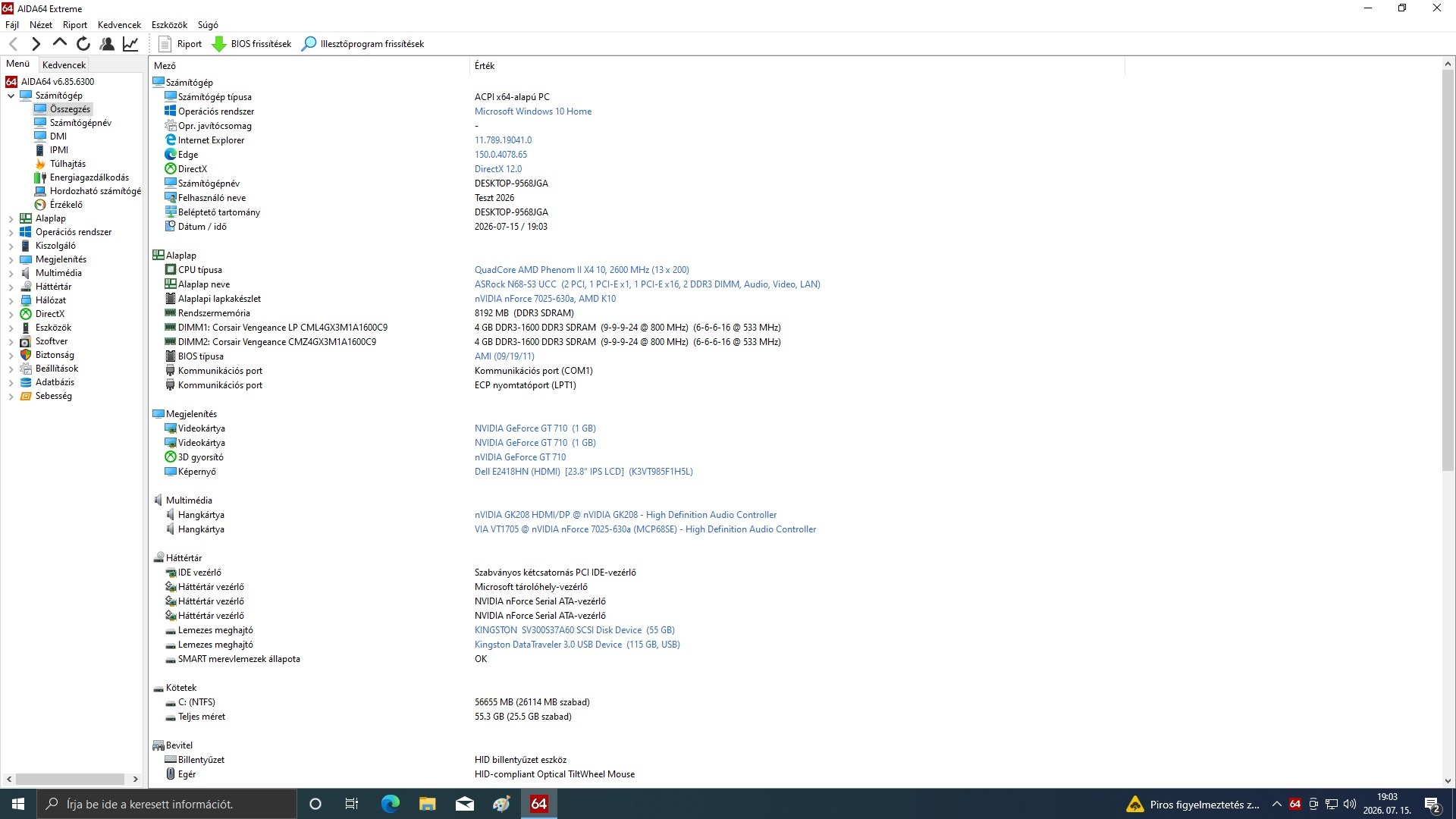Expand the Operációs rendszer tree node
The image size is (1456, 819).
coord(11,232)
